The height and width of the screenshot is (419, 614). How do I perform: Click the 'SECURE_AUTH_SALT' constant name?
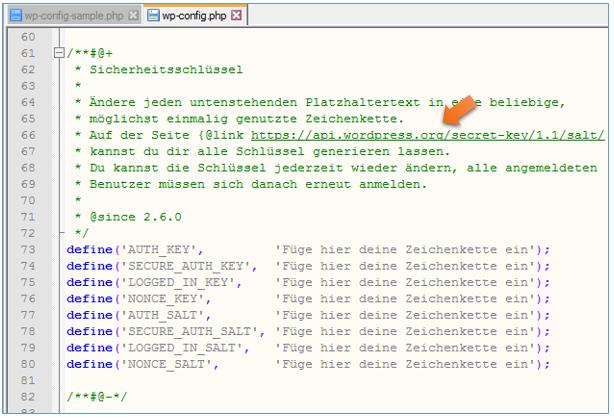[x=190, y=331]
